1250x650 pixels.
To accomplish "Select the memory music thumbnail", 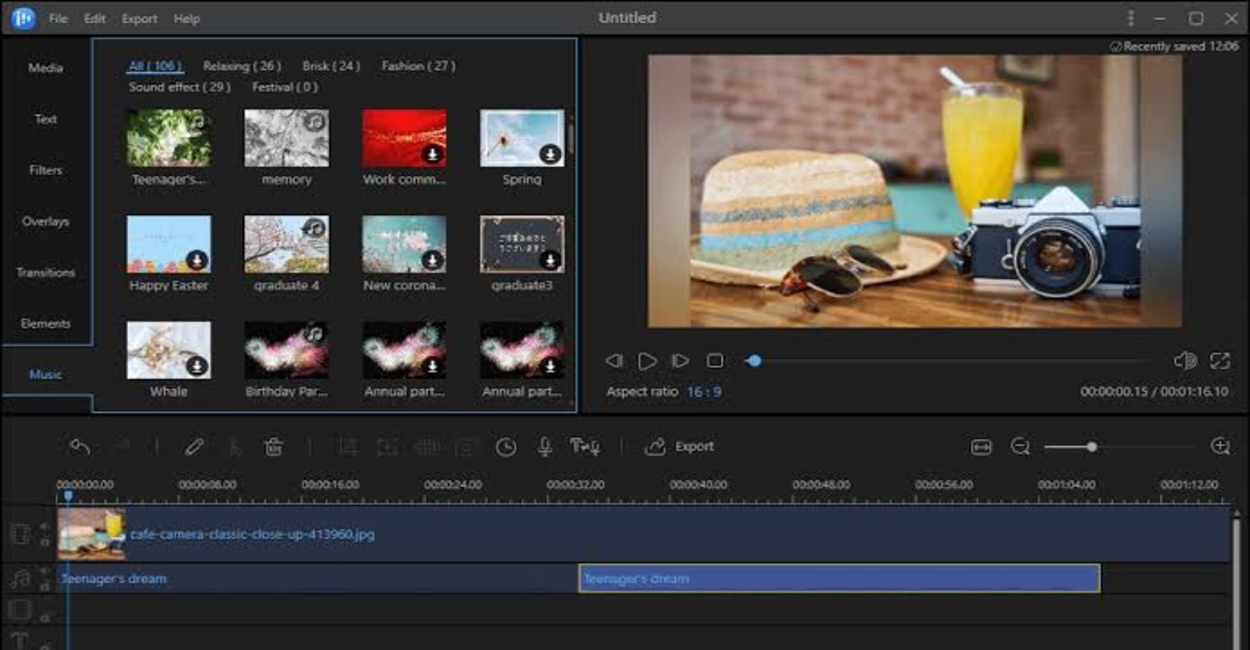I will [286, 138].
